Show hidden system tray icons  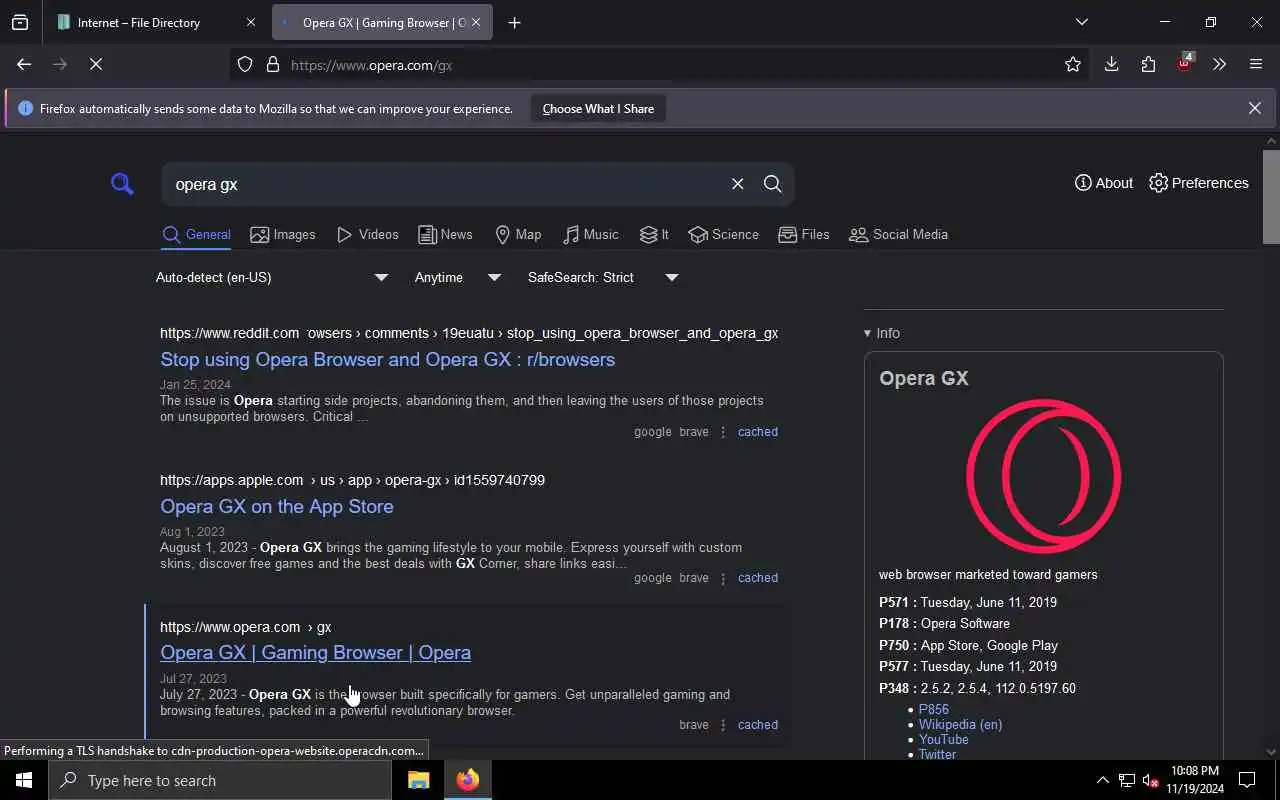coord(1102,780)
